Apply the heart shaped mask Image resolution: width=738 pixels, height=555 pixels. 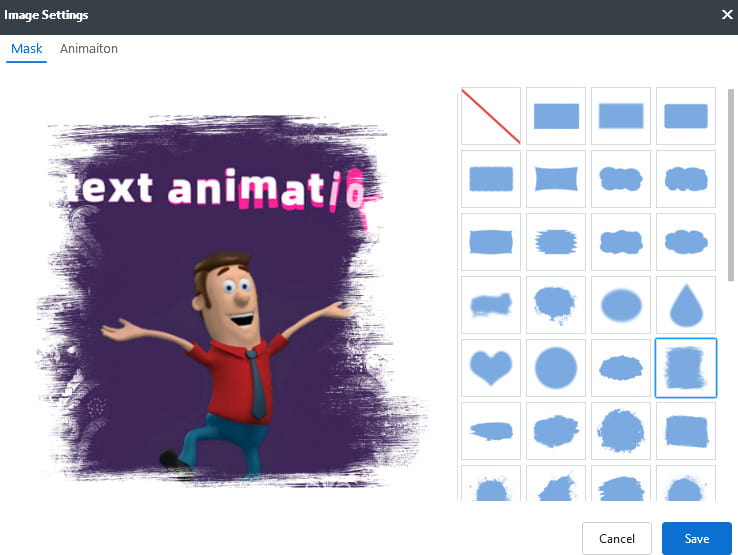pos(491,368)
